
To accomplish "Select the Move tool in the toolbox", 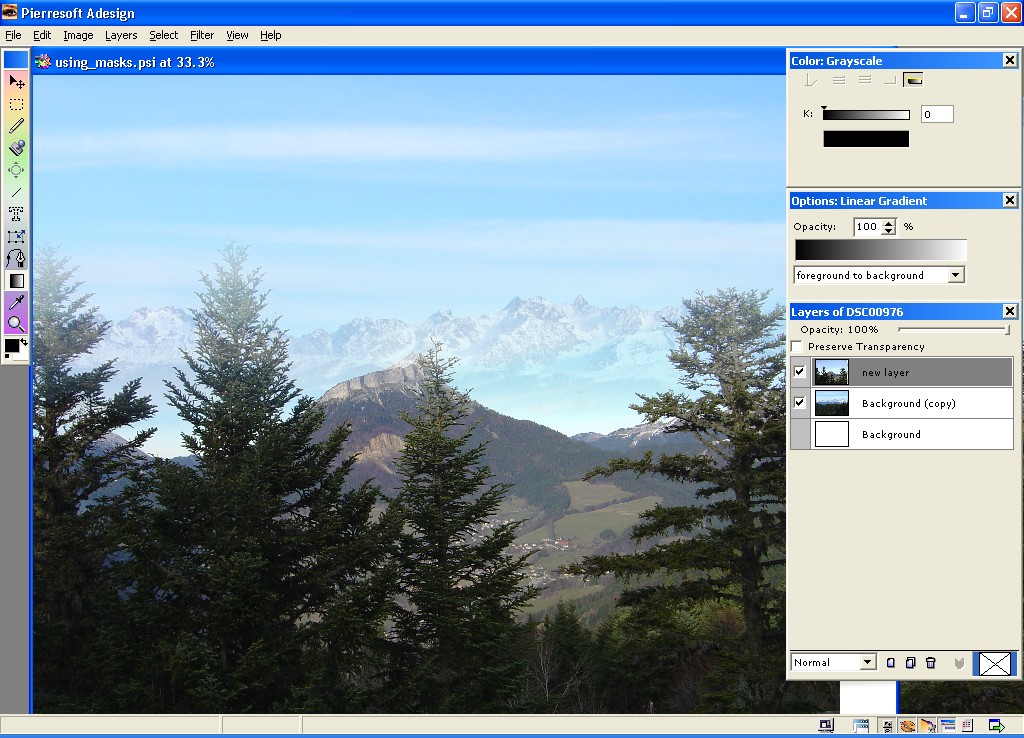I will tap(16, 82).
